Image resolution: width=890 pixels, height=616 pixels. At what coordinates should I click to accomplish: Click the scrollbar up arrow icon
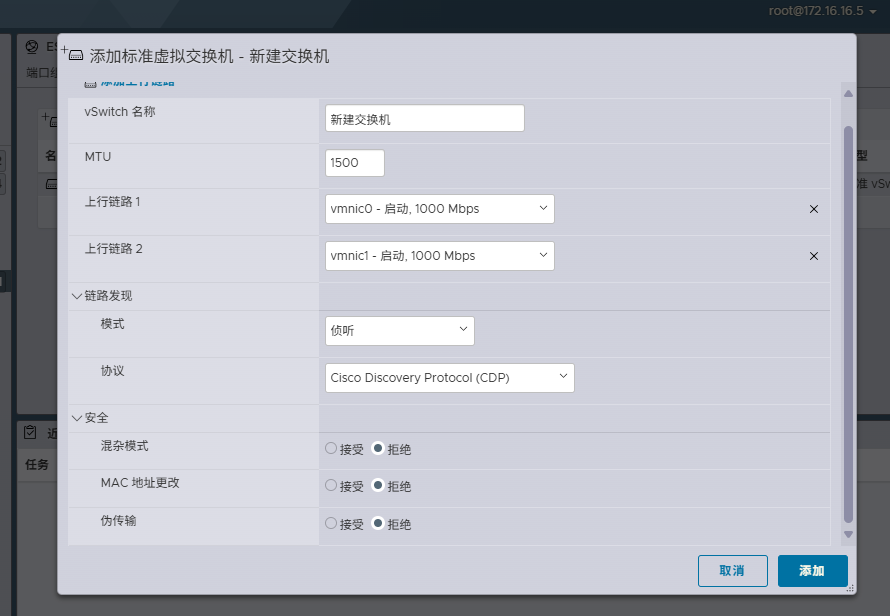[847, 93]
